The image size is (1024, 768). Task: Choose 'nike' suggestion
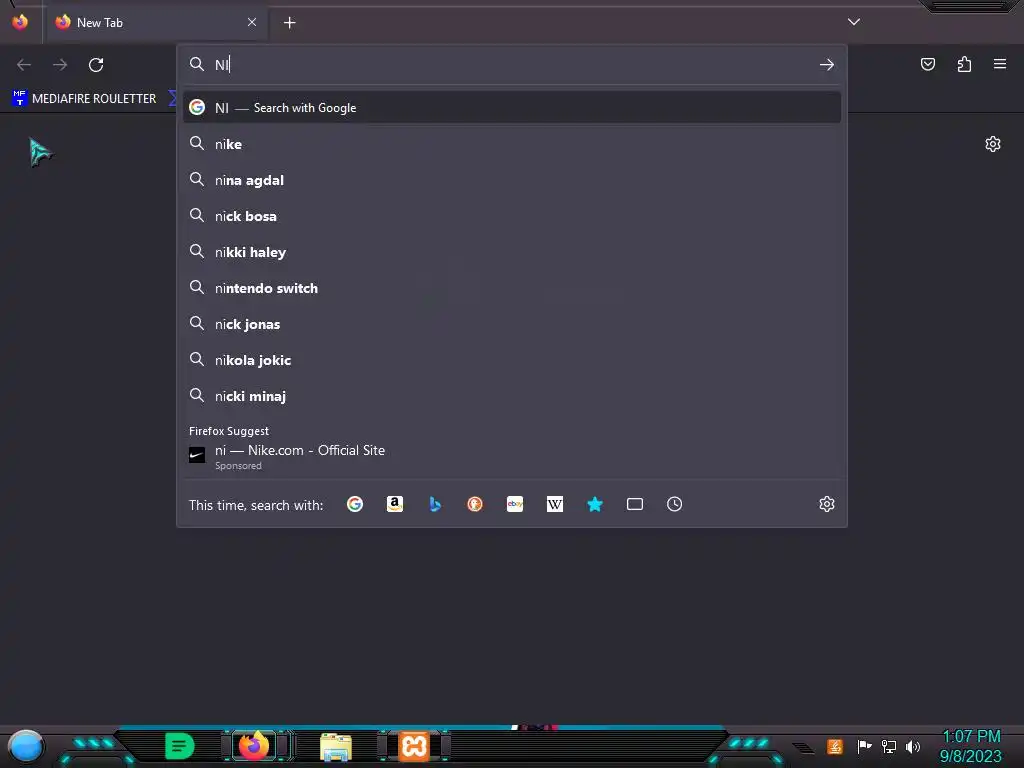coord(512,144)
